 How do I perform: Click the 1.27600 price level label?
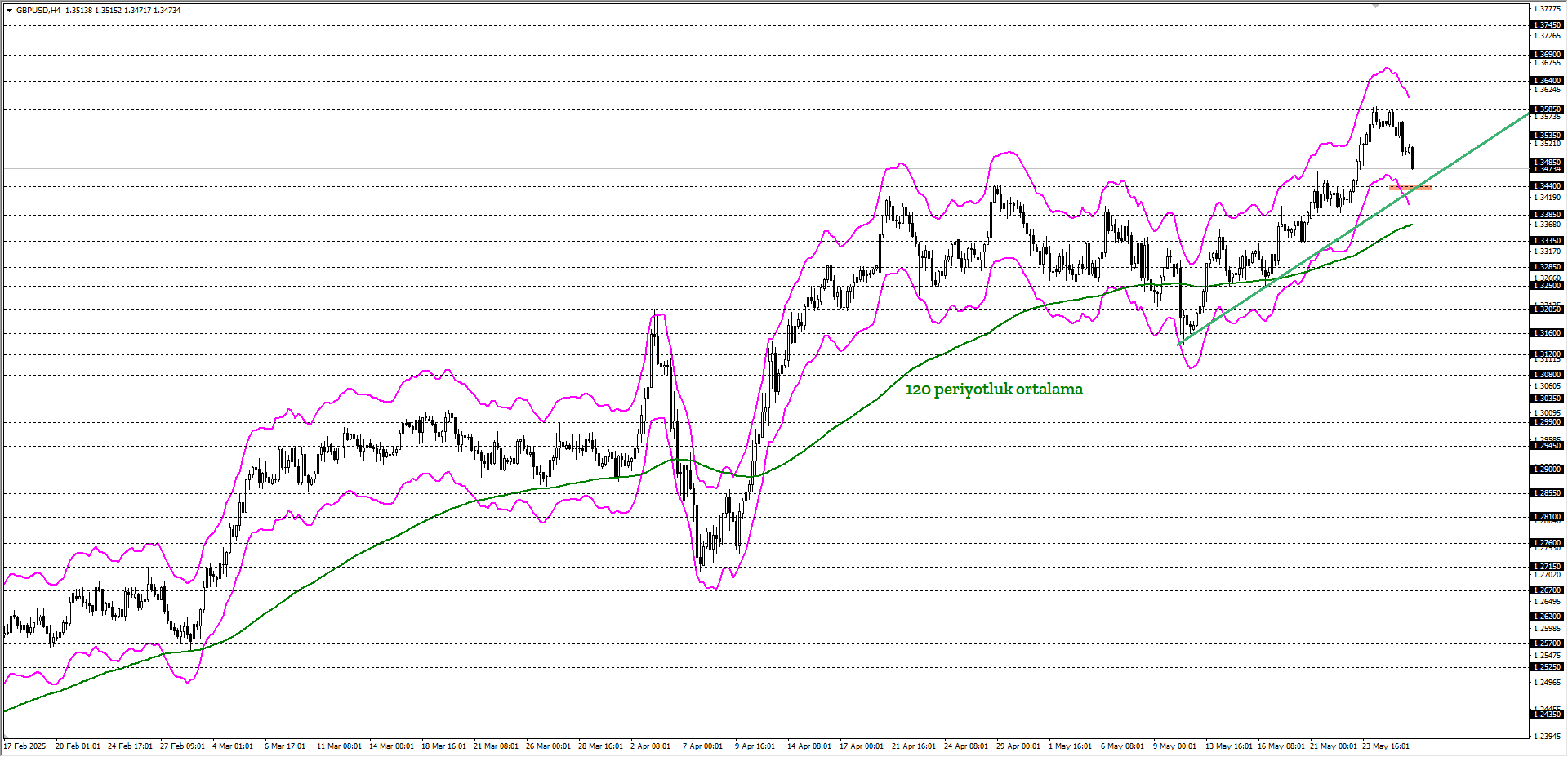pyautogui.click(x=1547, y=543)
